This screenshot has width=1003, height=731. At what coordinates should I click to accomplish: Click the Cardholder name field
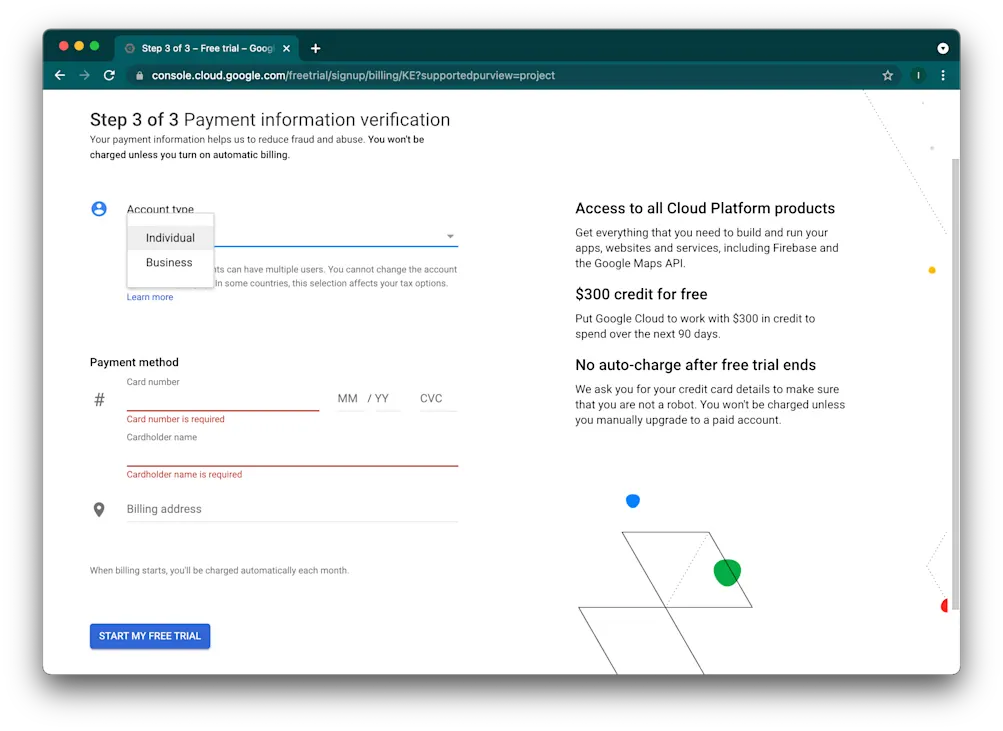pos(290,455)
